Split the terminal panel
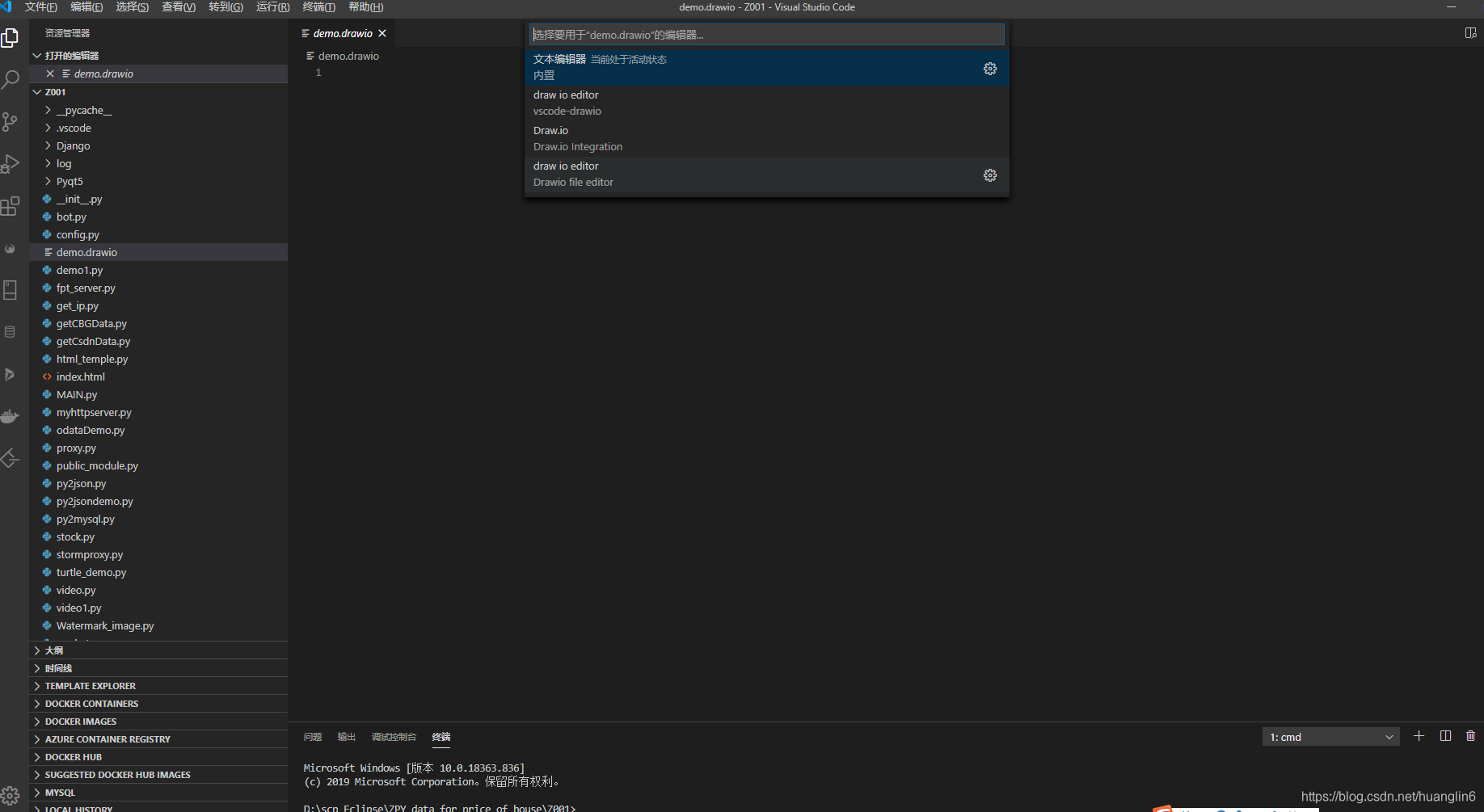Screen dimensions: 1484x812 [1446, 736]
